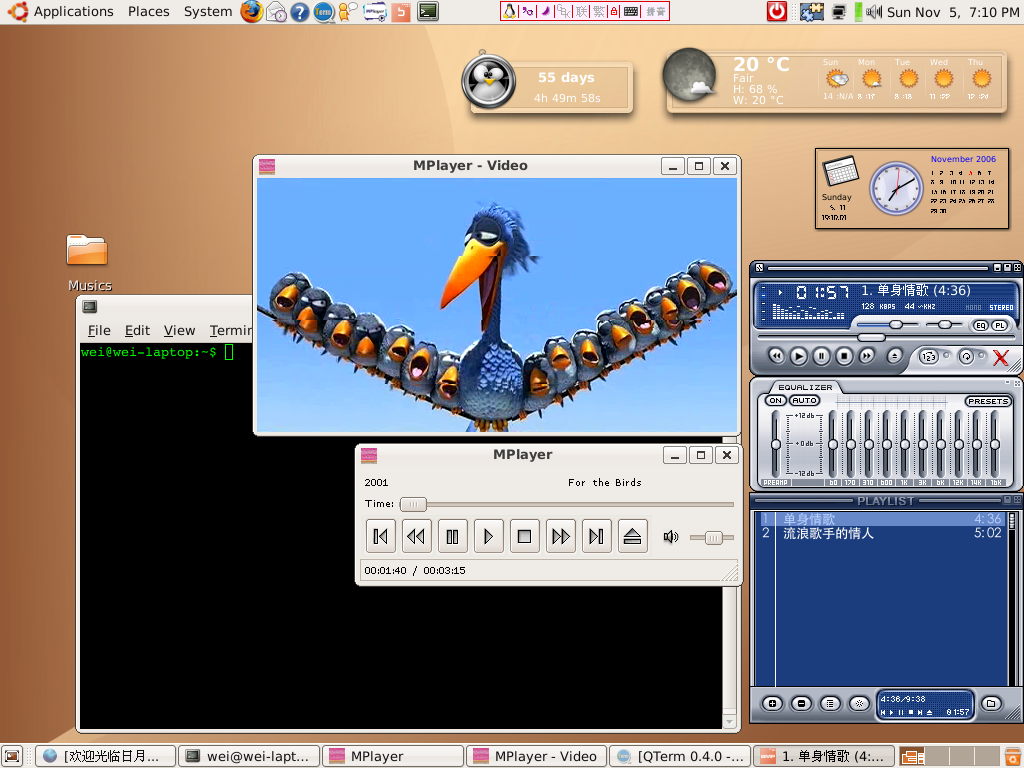Stop playback in MPlayer controls
The height and width of the screenshot is (768, 1024).
pyautogui.click(x=524, y=536)
